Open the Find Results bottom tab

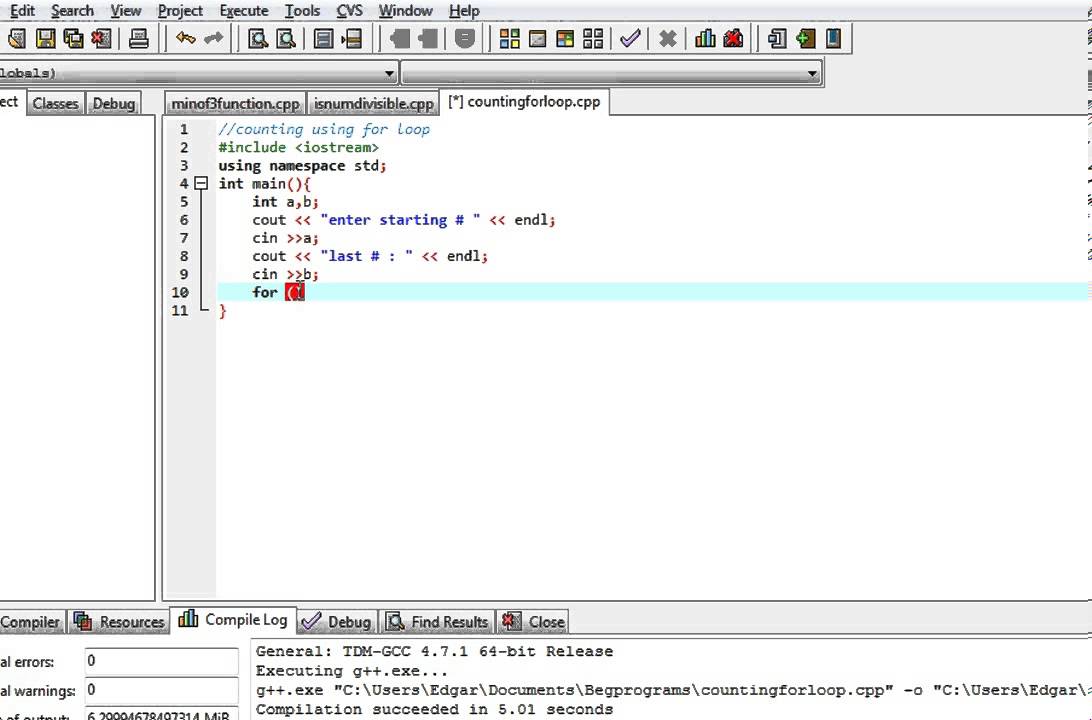(x=437, y=622)
